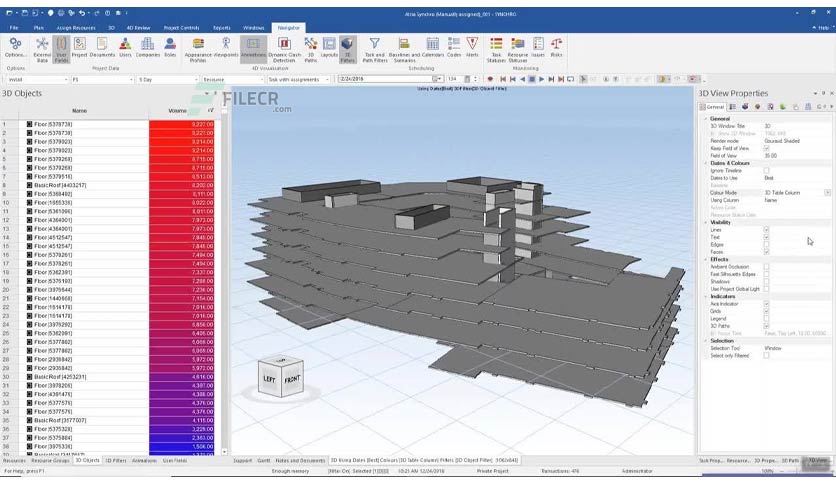This screenshot has height=484, width=836.
Task: Open the Codes ribbon button
Action: click(454, 48)
